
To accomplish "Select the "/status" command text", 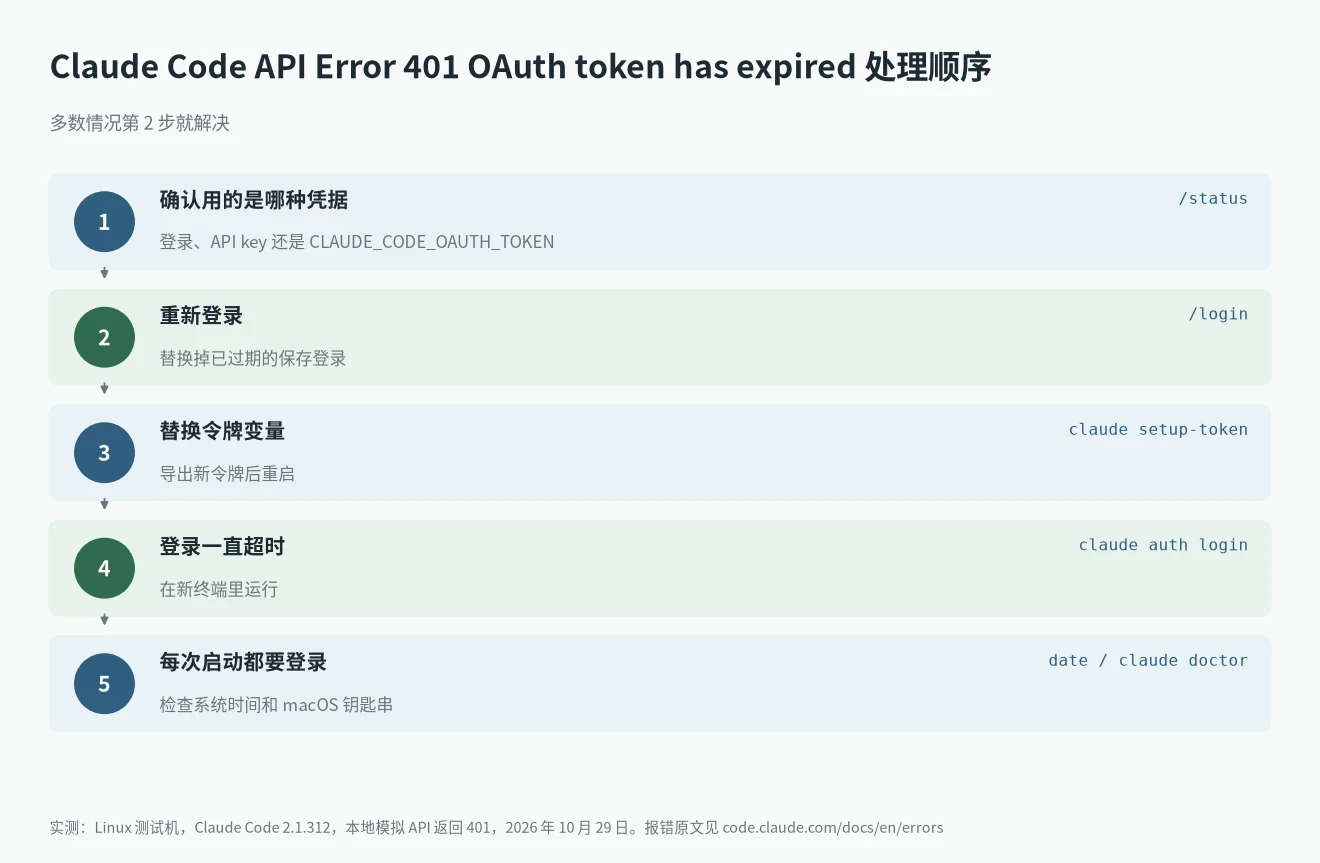I will 1213,198.
